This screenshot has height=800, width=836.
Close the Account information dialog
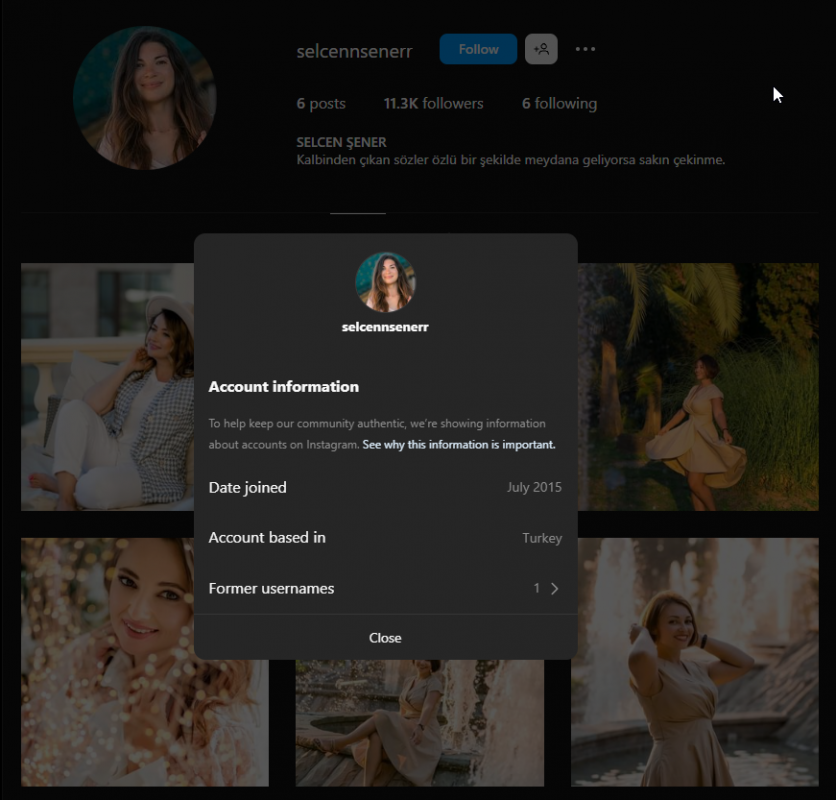[x=385, y=638]
